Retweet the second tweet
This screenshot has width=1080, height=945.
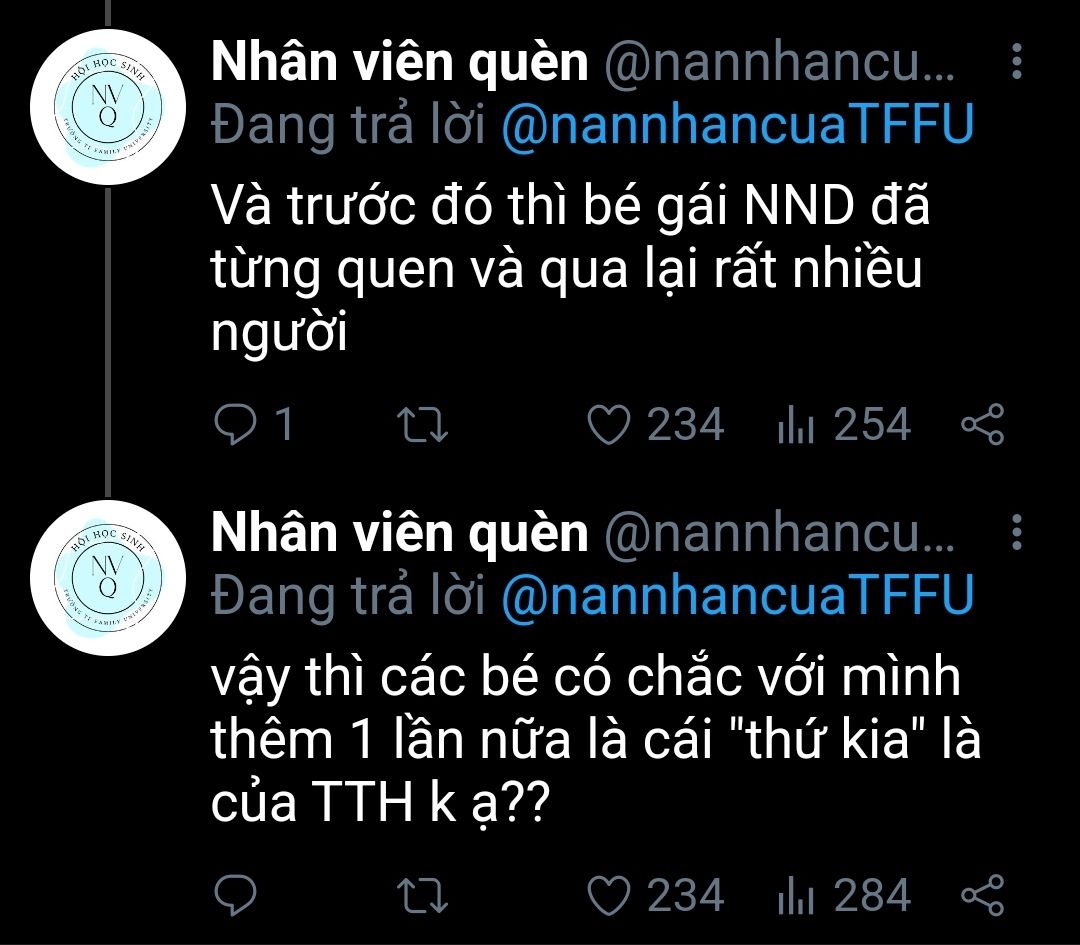423,895
